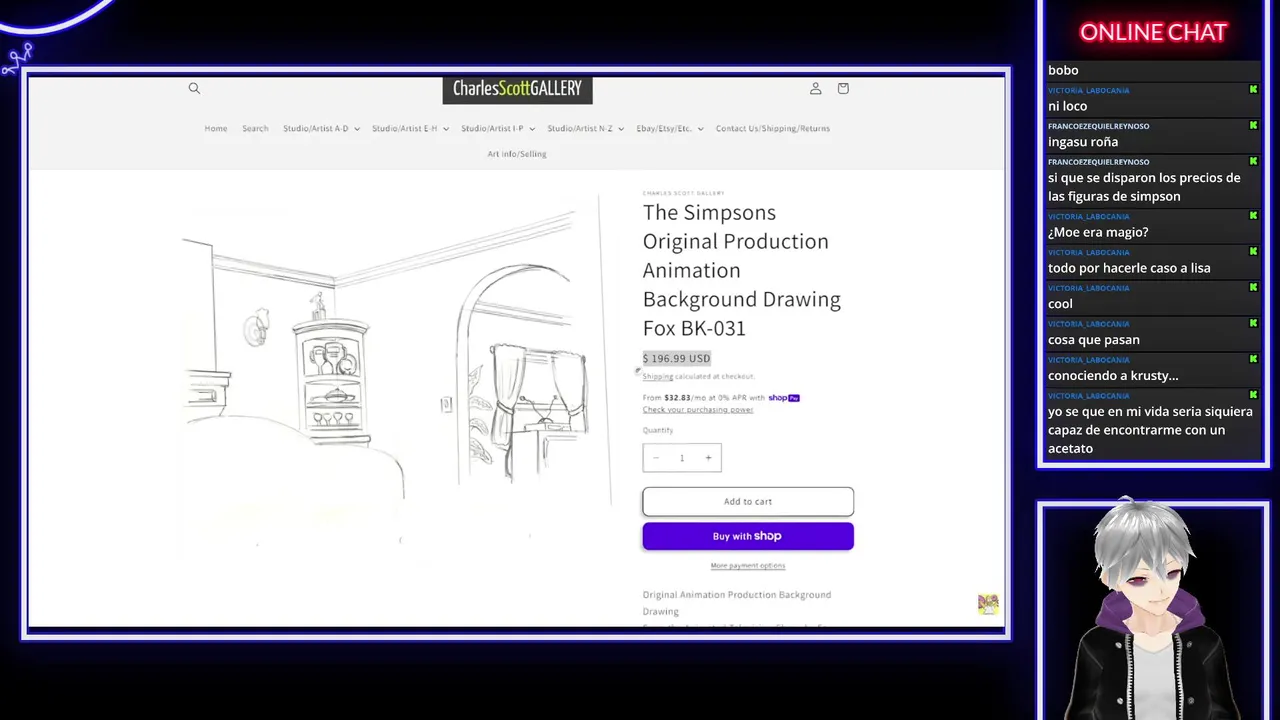The image size is (1280, 720).
Task: Go to the Home menu item
Action: click(216, 128)
